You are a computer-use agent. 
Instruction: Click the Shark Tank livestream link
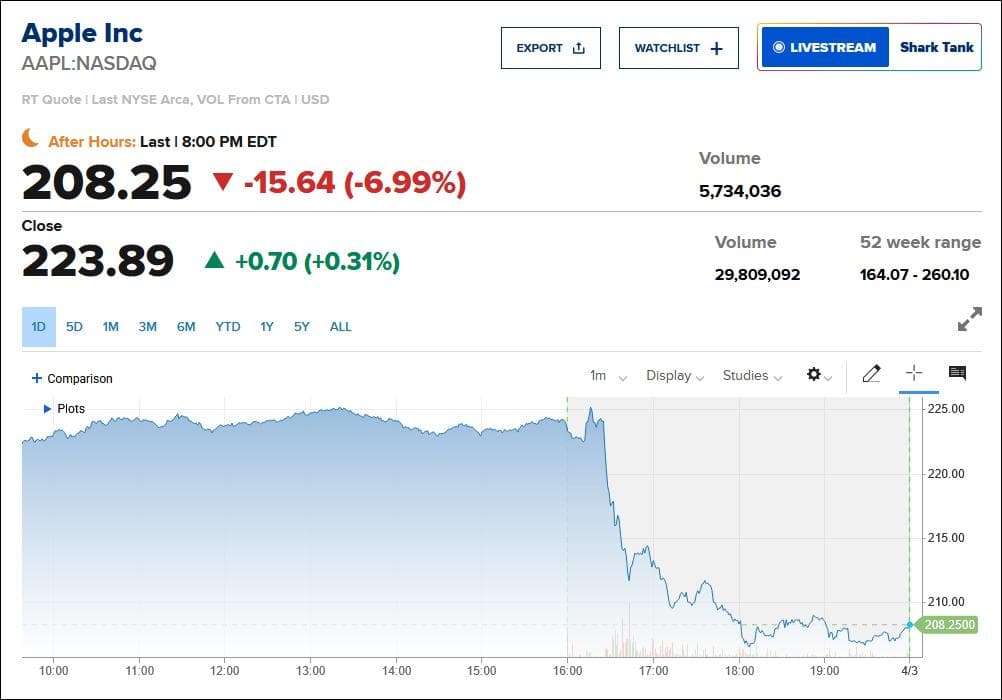tap(936, 47)
